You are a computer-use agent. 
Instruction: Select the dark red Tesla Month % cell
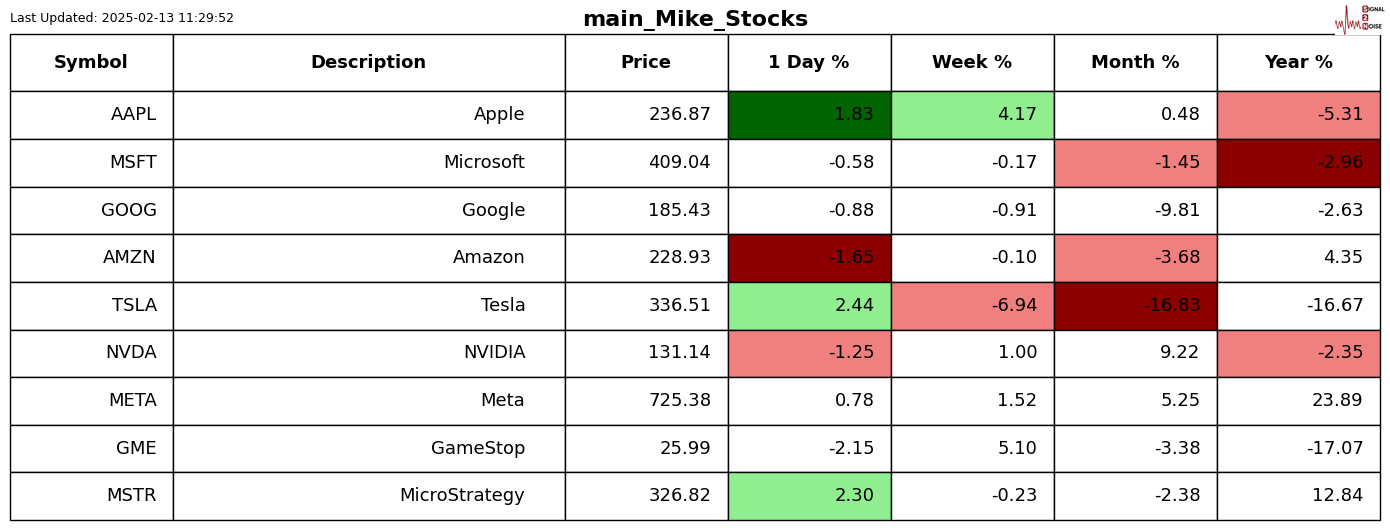(x=1135, y=306)
